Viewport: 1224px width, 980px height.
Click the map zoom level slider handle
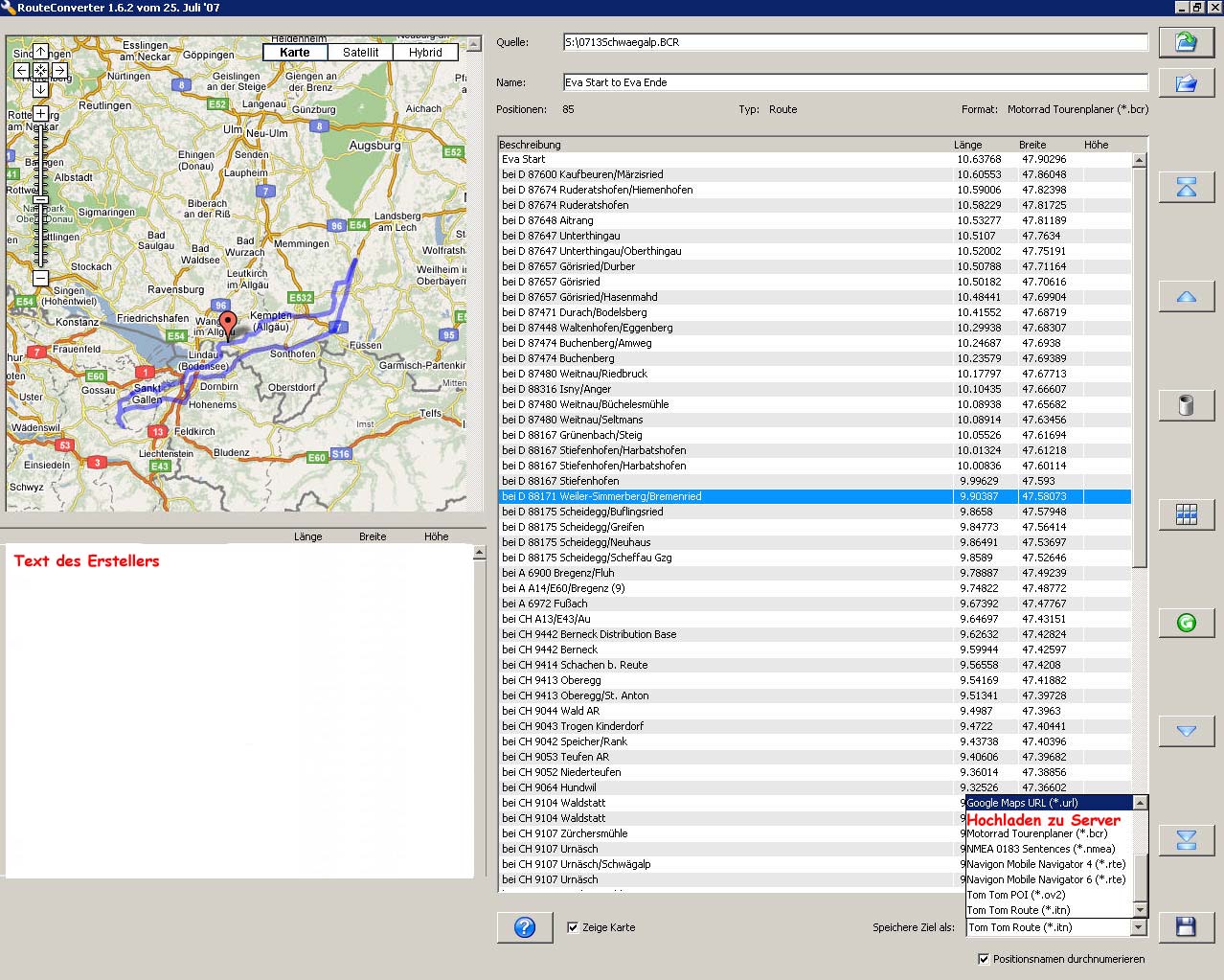click(40, 200)
